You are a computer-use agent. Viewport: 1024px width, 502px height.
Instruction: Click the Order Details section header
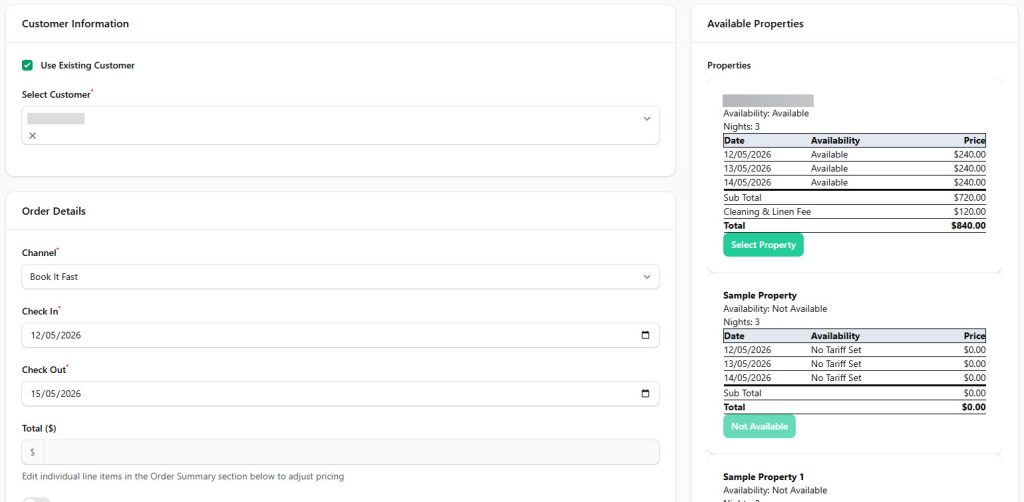click(x=54, y=212)
